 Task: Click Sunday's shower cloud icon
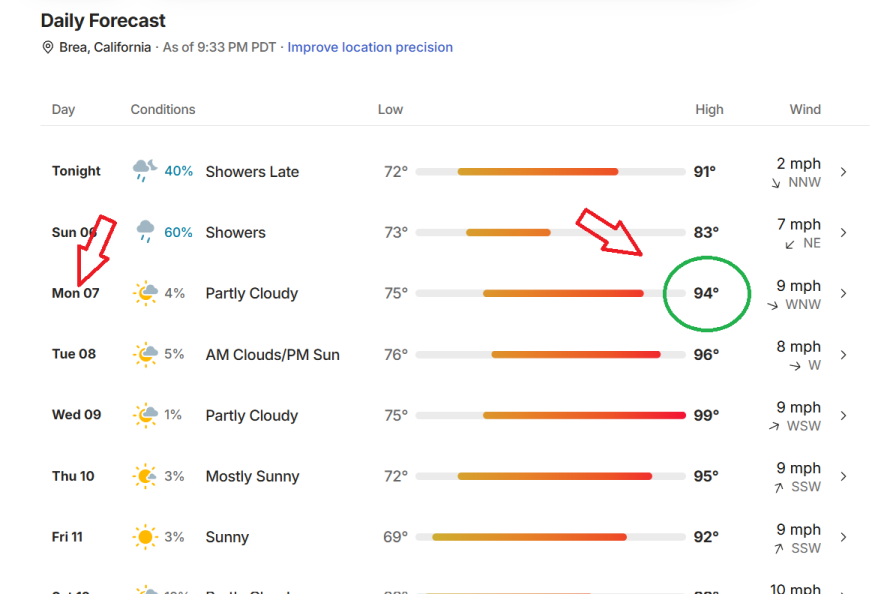pyautogui.click(x=146, y=232)
